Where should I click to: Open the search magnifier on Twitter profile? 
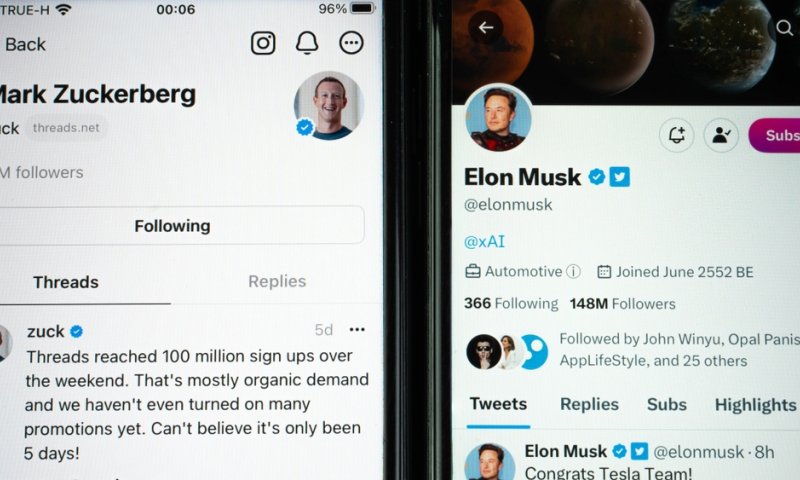784,27
